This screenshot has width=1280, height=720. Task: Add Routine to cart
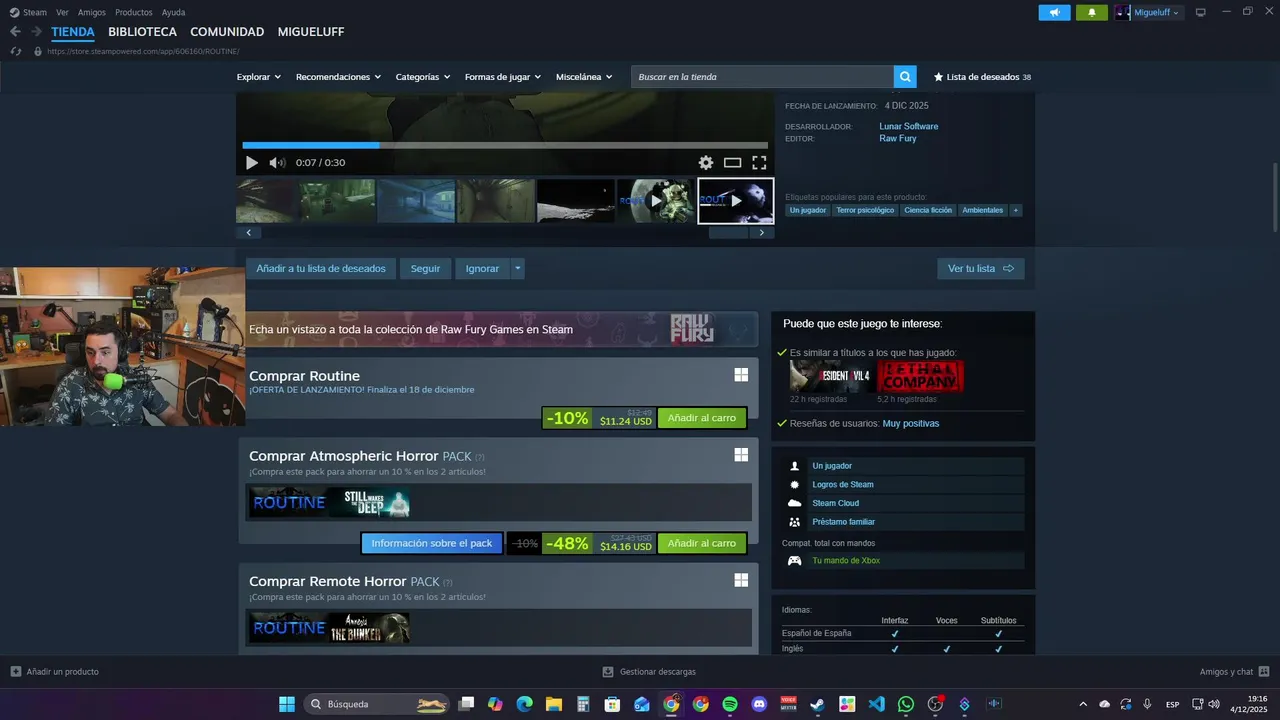point(702,418)
